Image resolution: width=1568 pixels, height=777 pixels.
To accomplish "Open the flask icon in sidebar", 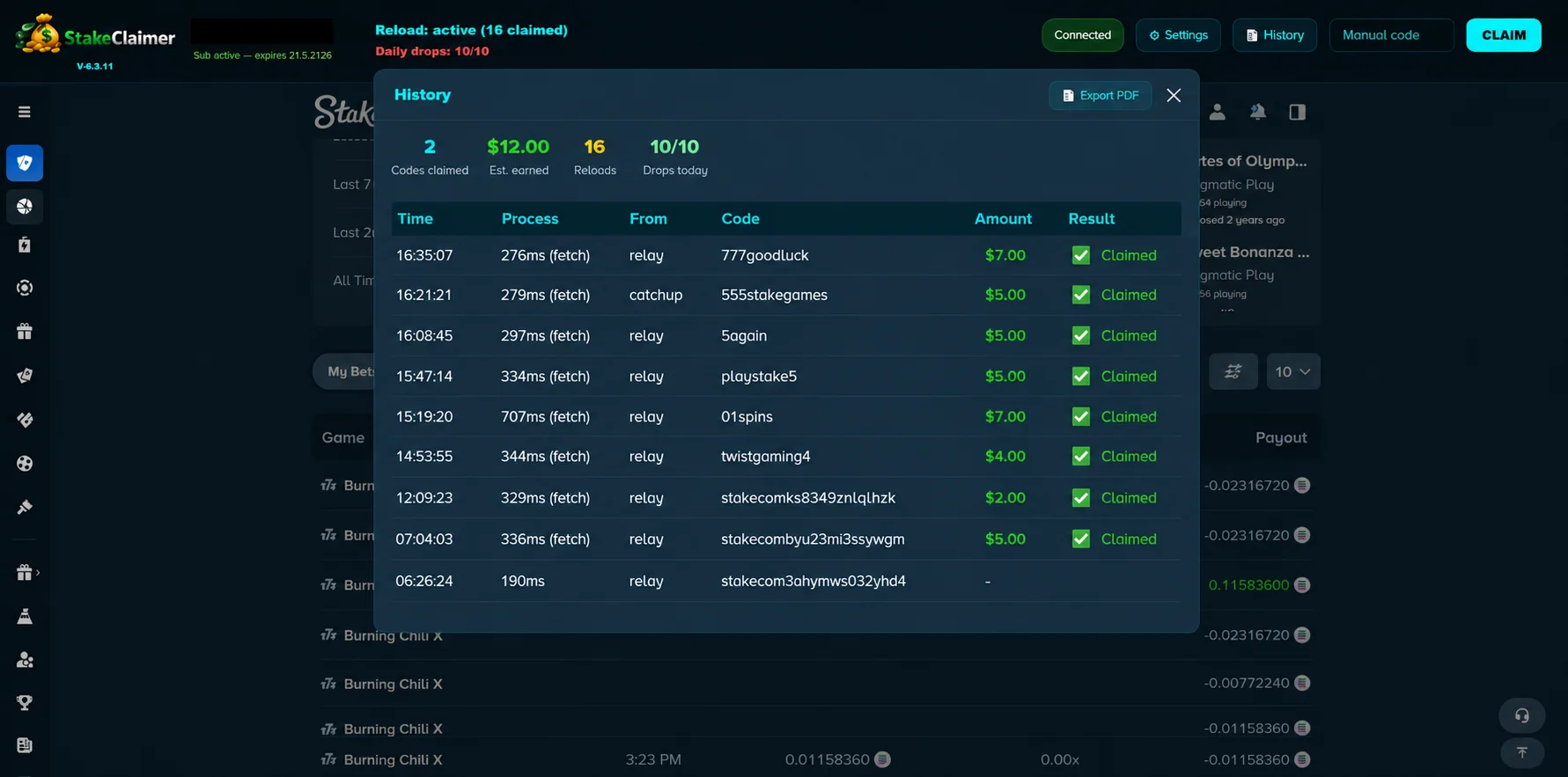I will 25,616.
